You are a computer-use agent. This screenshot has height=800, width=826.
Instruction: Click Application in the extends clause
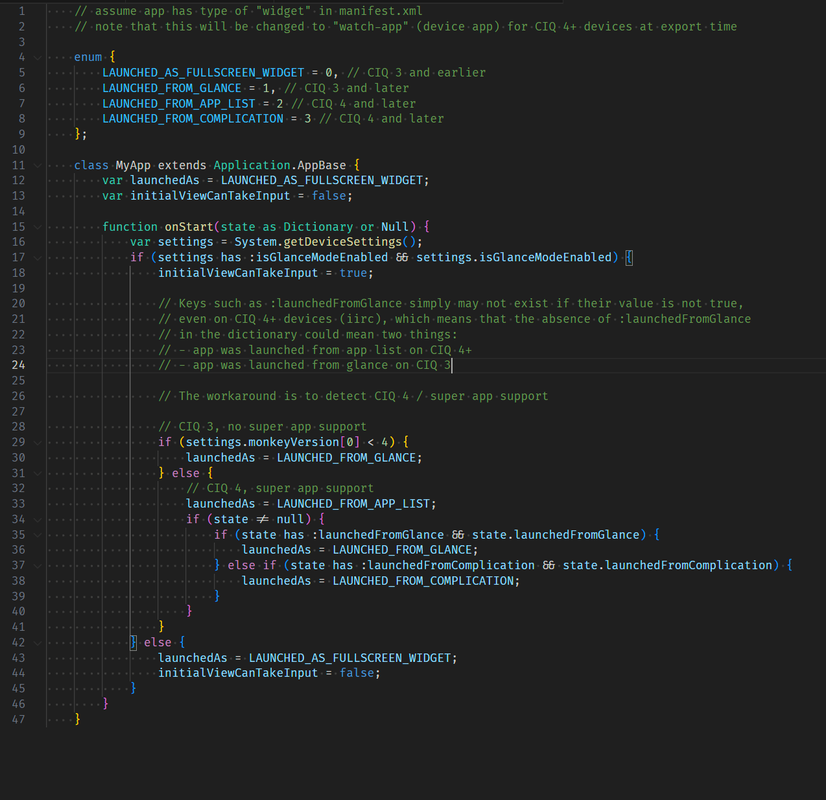(x=252, y=165)
